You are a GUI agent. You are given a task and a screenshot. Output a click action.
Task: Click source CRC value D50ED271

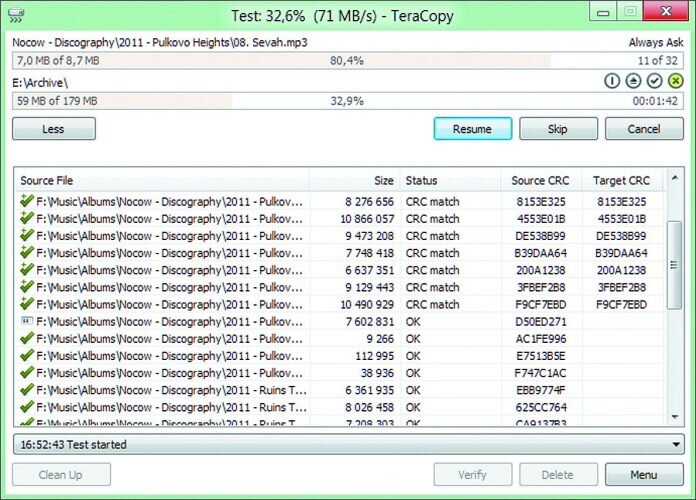tap(541, 321)
